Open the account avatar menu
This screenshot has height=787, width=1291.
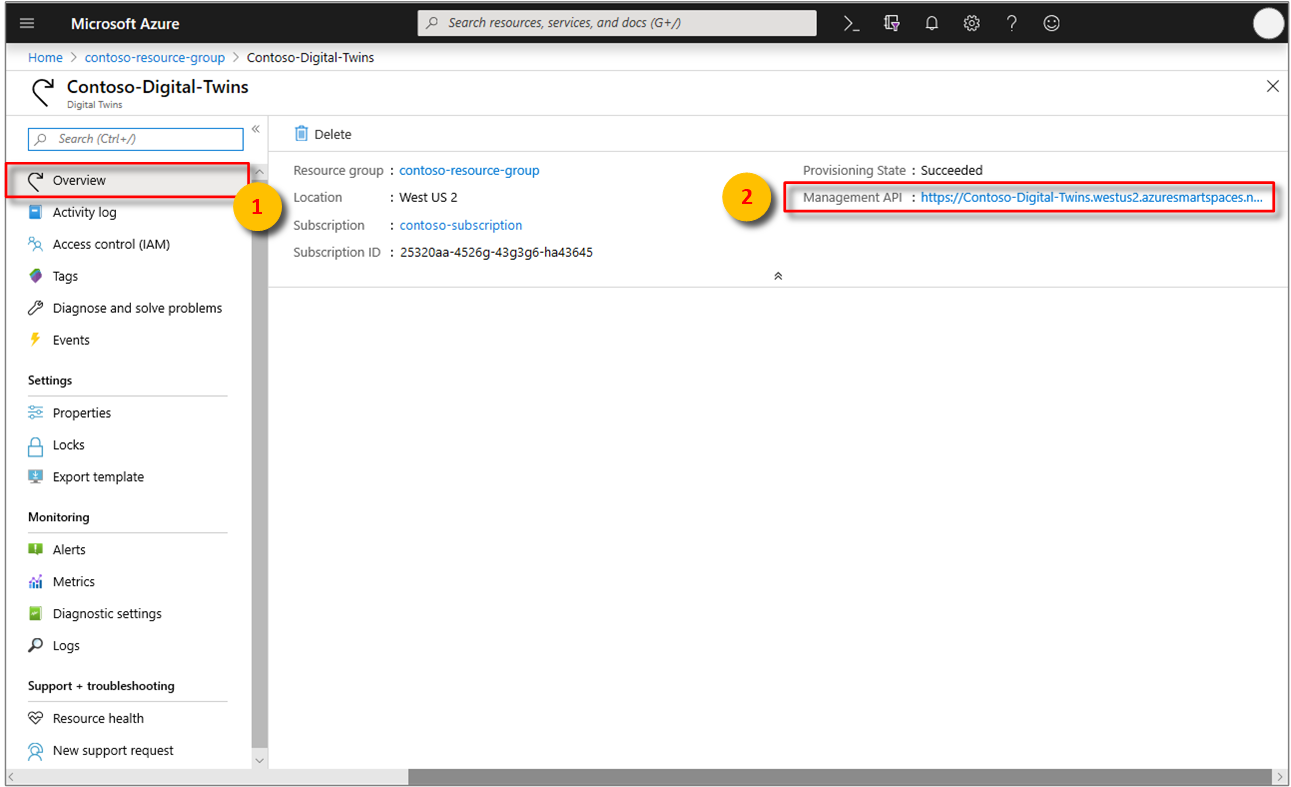click(x=1268, y=23)
